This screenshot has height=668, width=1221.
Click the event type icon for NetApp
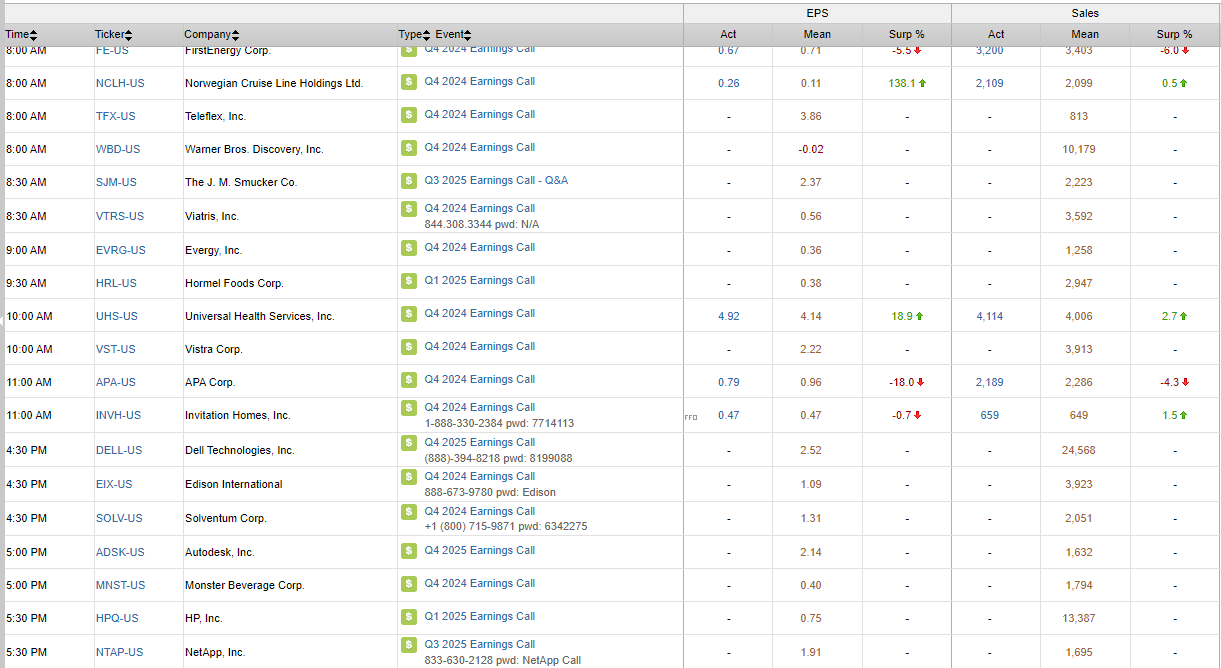[408, 645]
